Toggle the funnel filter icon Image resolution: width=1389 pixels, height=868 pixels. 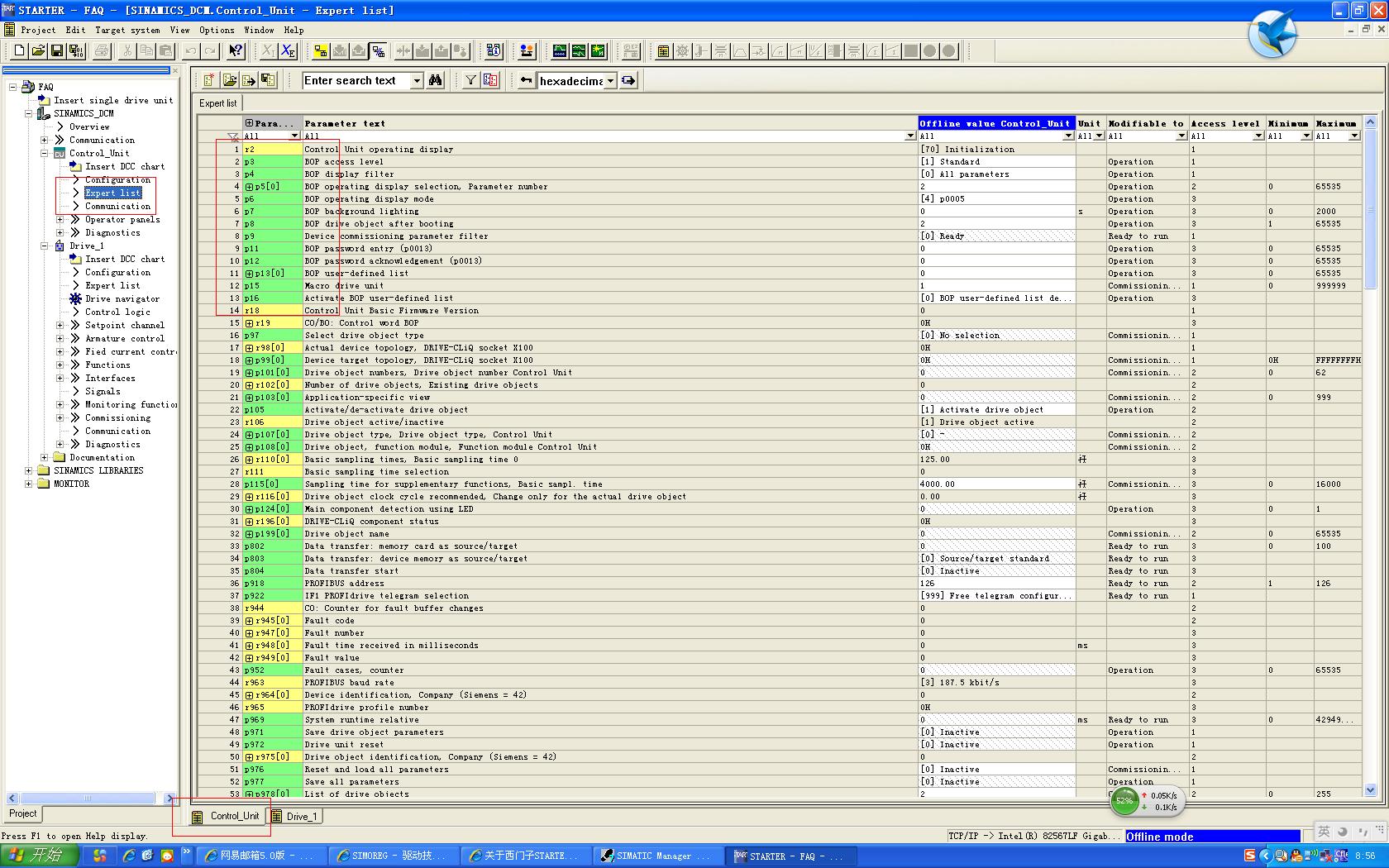point(470,80)
